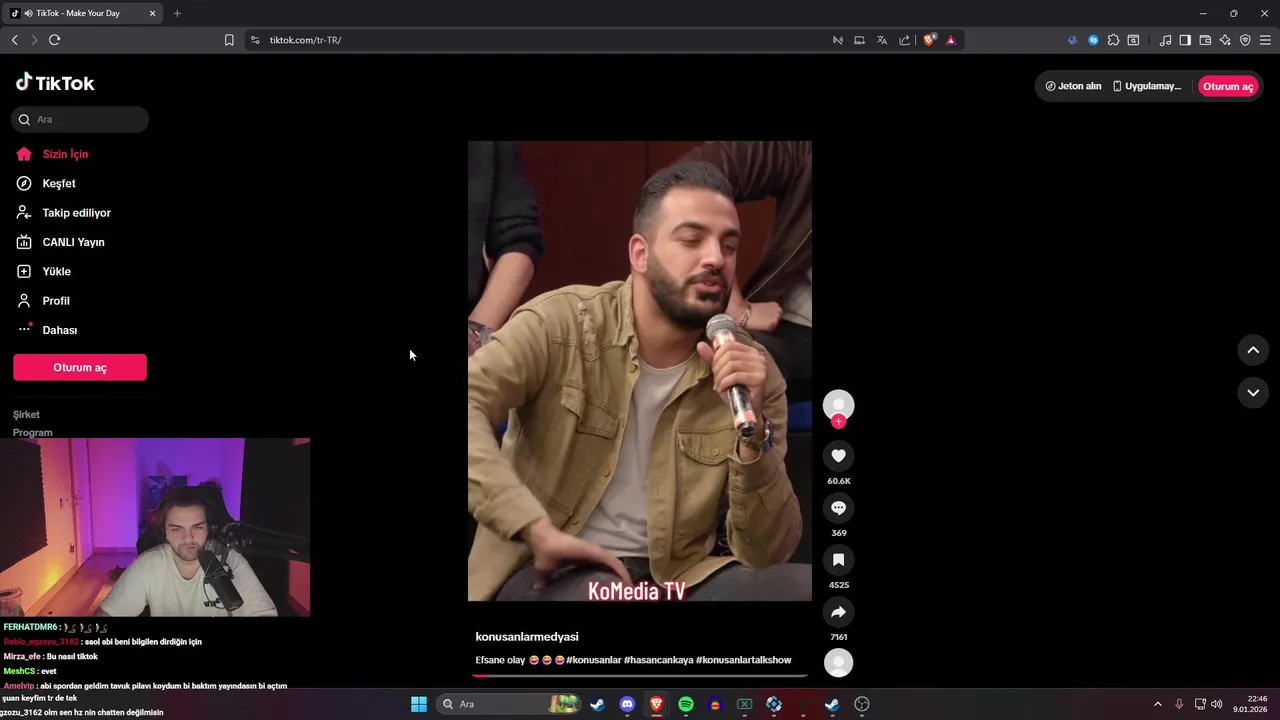
Task: Click taskbar volume speaker icon
Action: pos(1217,704)
